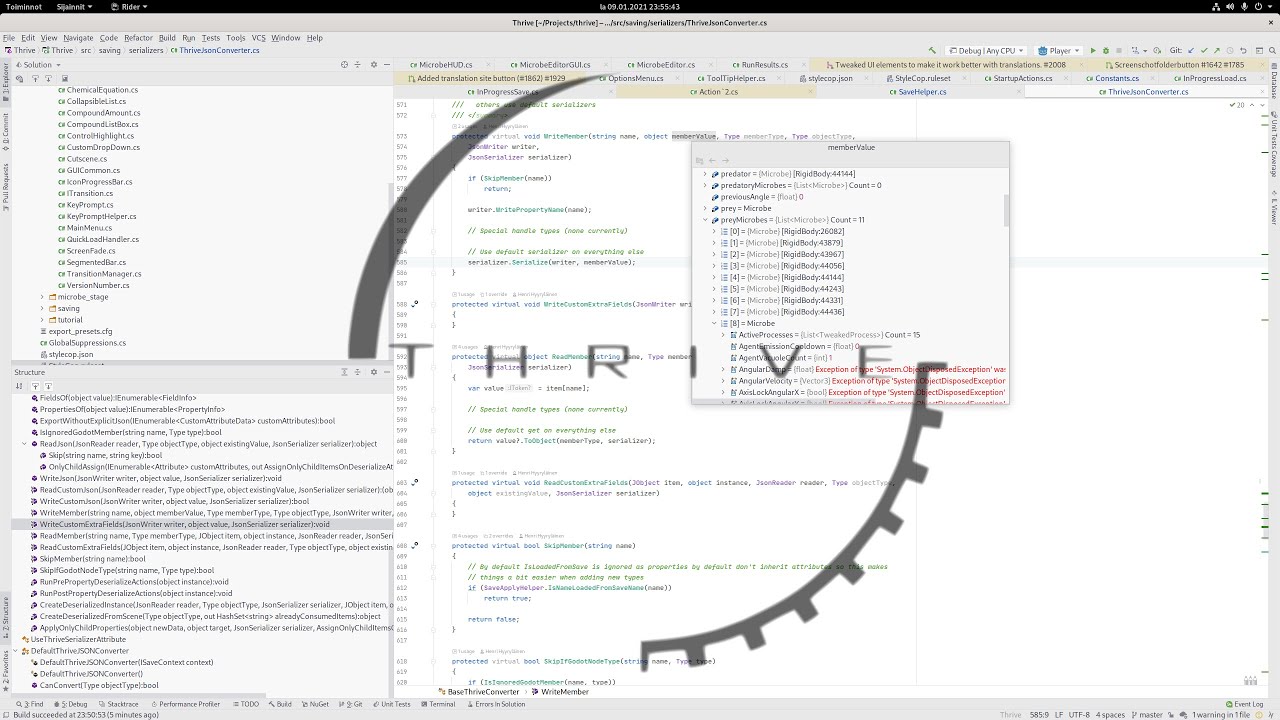Open the Debug | Any CPU configuration dropdown

pyautogui.click(x=985, y=51)
